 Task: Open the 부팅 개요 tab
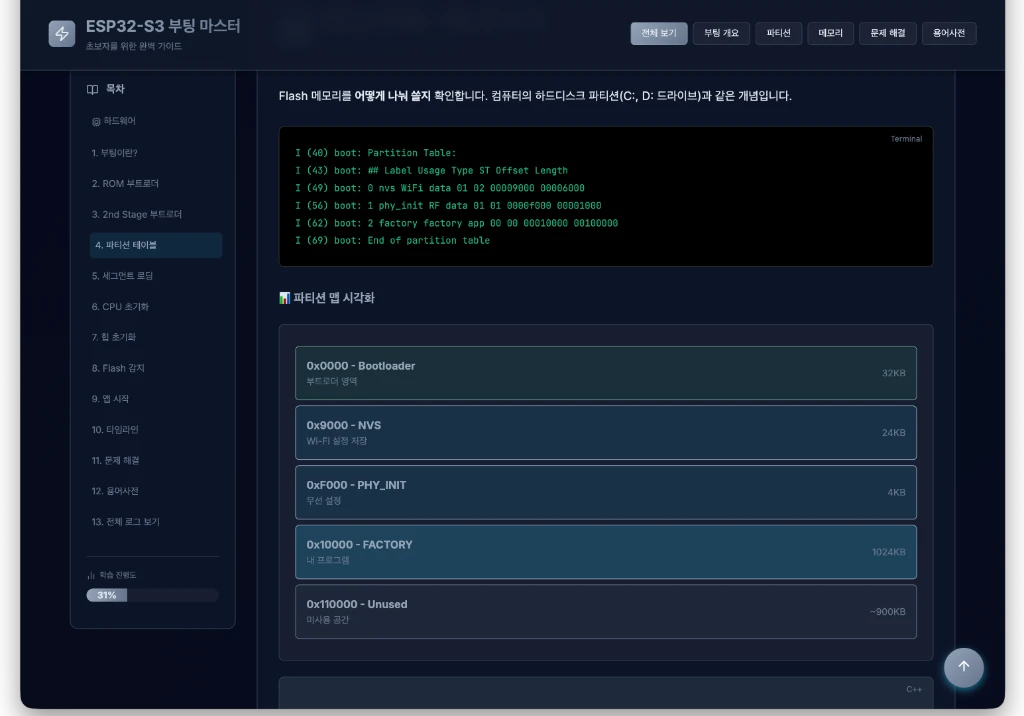tap(721, 33)
